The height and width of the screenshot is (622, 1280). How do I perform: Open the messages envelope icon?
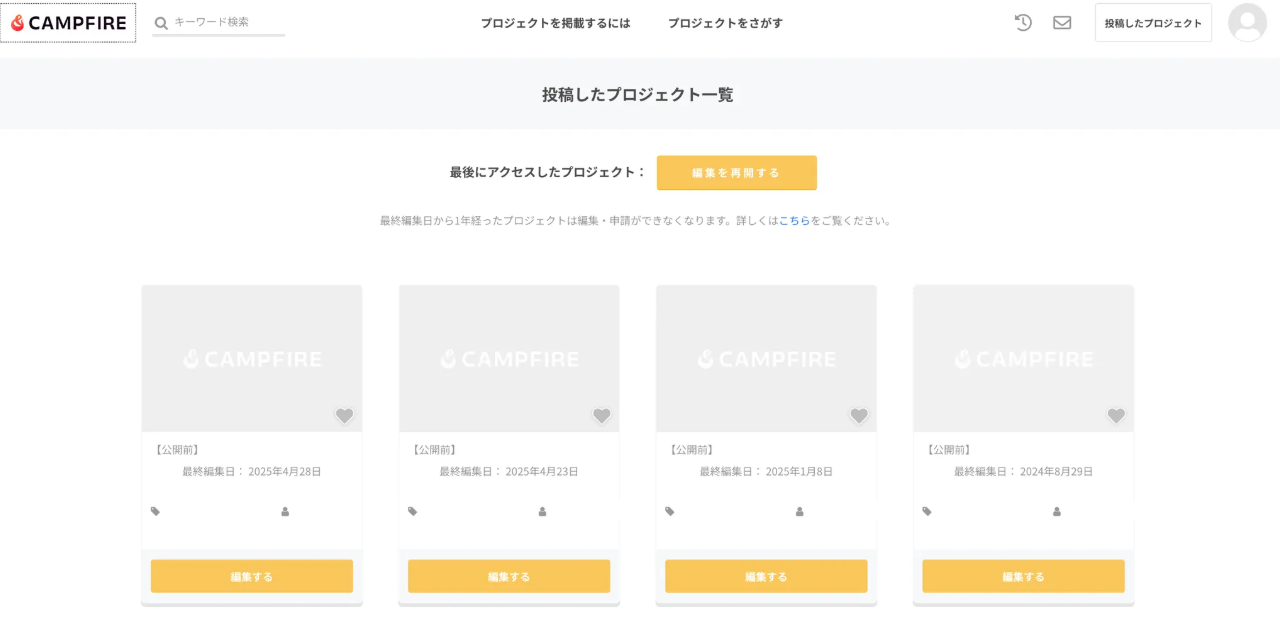(1062, 22)
